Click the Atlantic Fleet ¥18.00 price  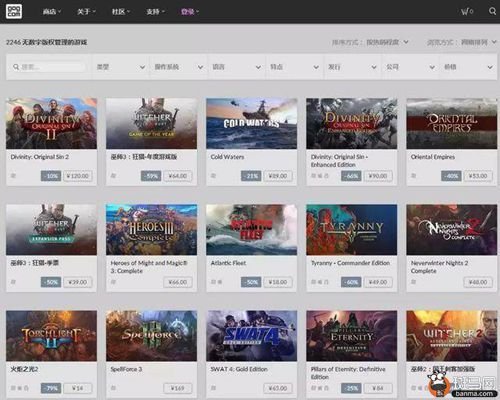[278, 282]
